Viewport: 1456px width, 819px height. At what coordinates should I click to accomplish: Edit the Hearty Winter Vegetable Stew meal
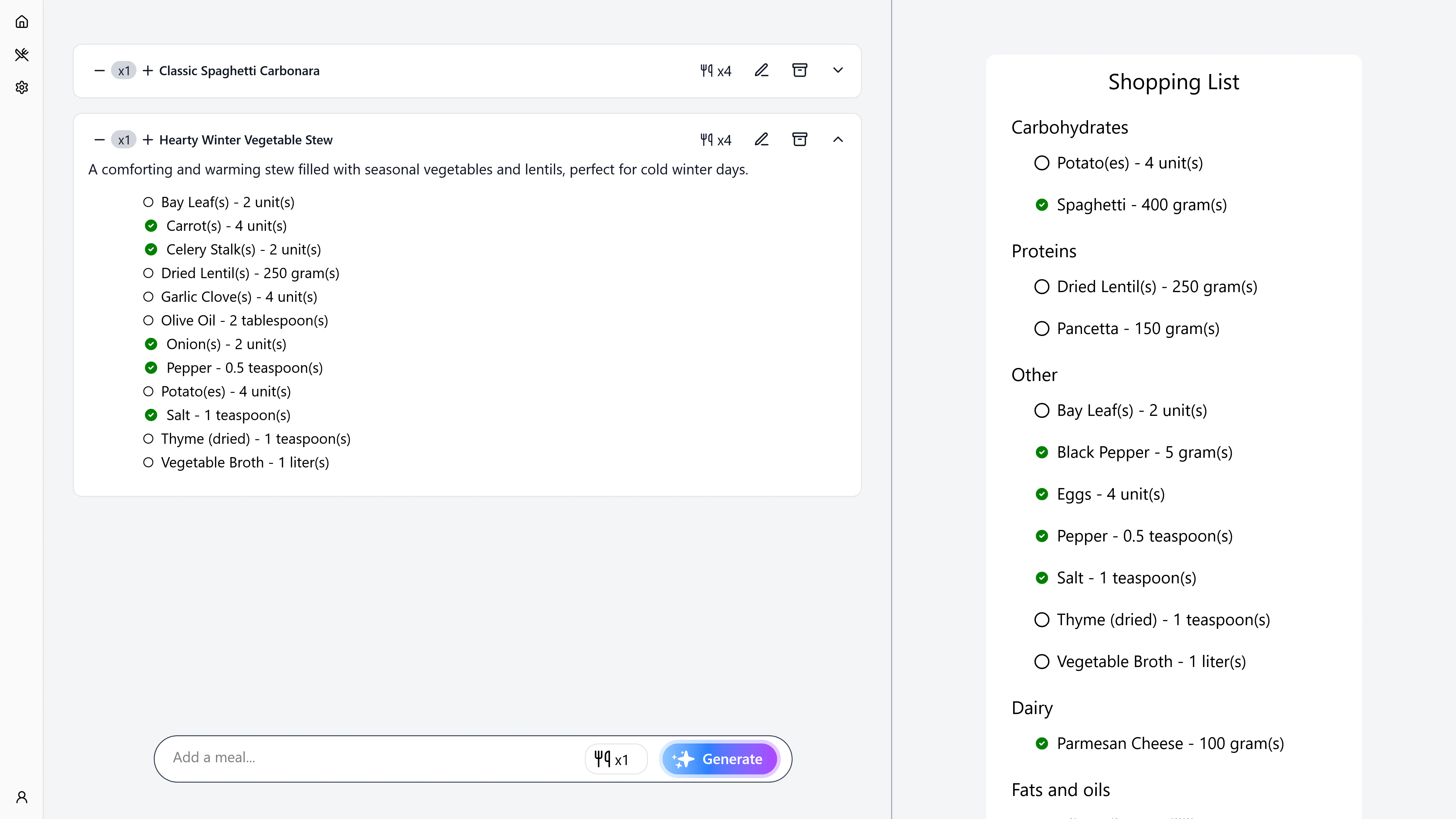761,140
